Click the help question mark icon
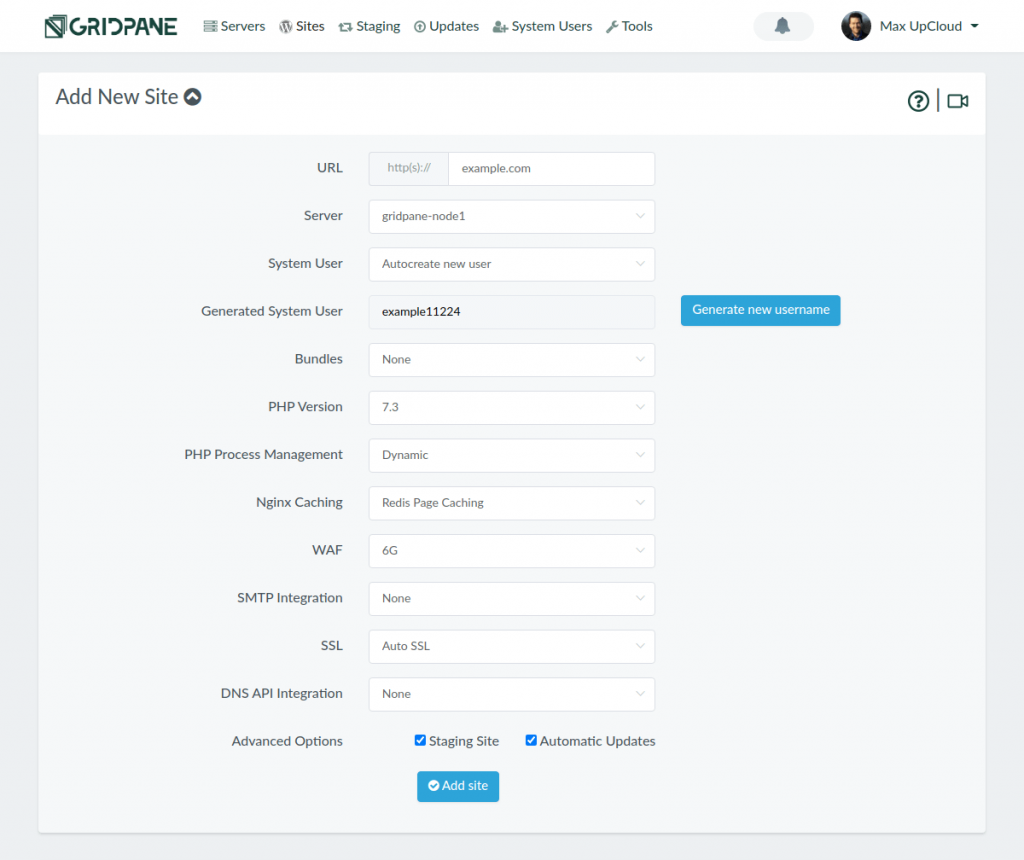Screen dimensions: 1024x860 [918, 100]
